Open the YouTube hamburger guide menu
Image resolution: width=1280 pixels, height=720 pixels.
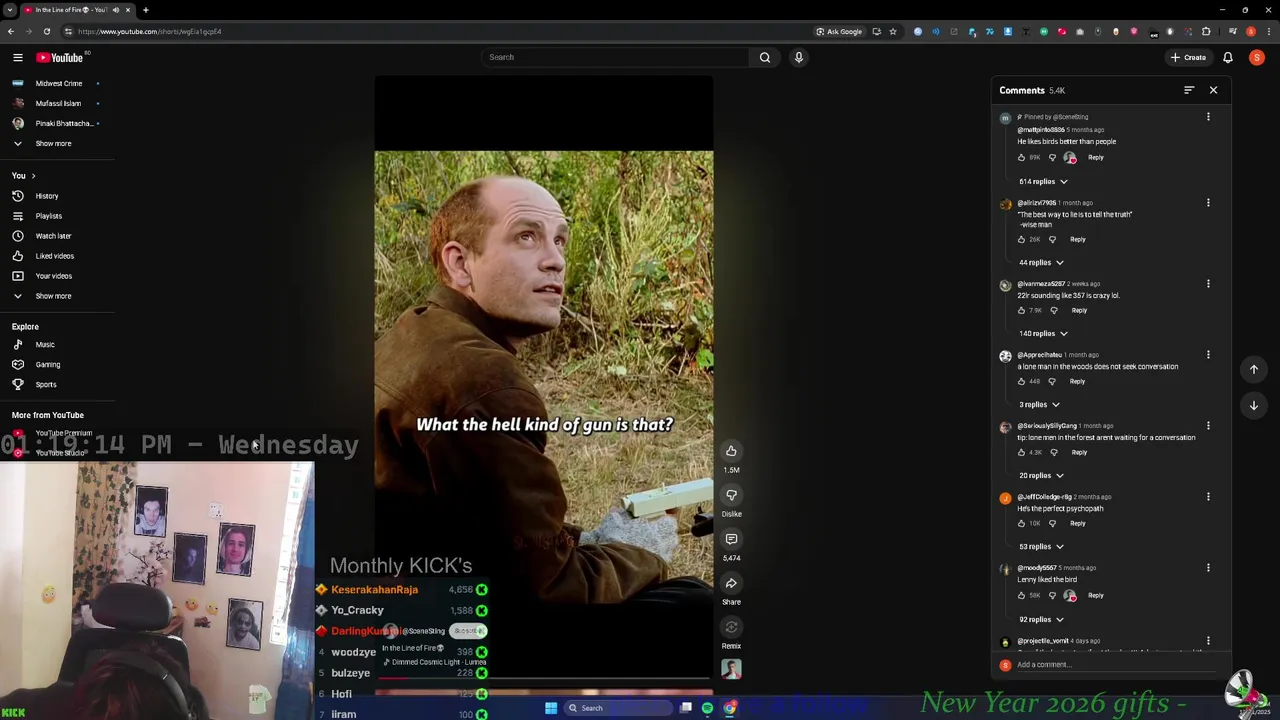(17, 57)
